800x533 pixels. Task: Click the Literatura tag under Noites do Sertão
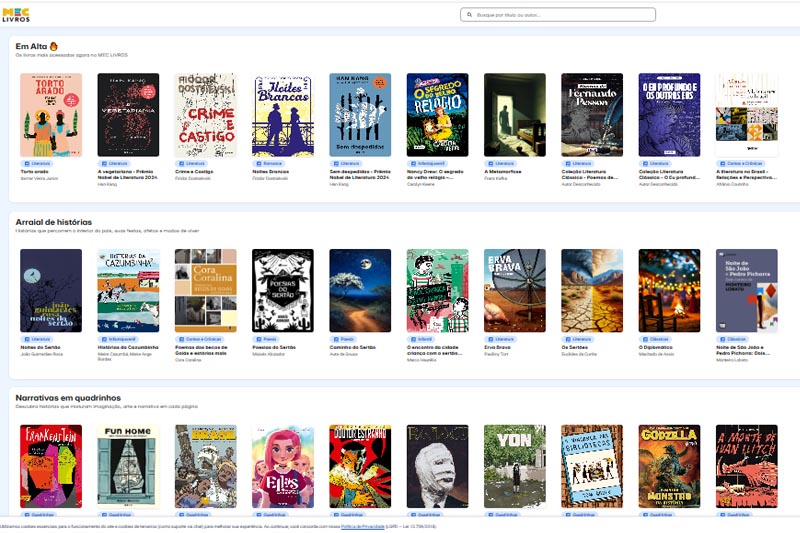tap(37, 339)
